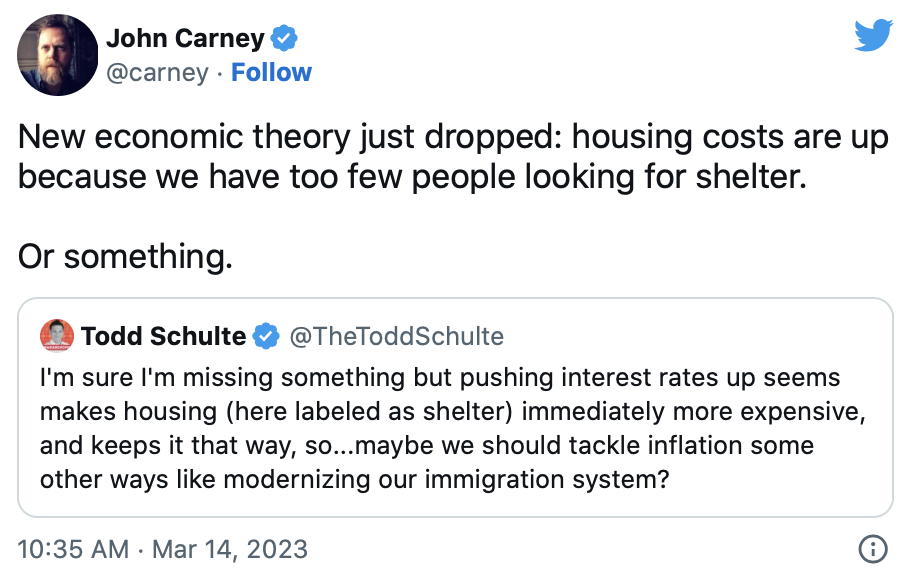Open John Carney's profile picture
The image size is (914, 580).
click(57, 56)
